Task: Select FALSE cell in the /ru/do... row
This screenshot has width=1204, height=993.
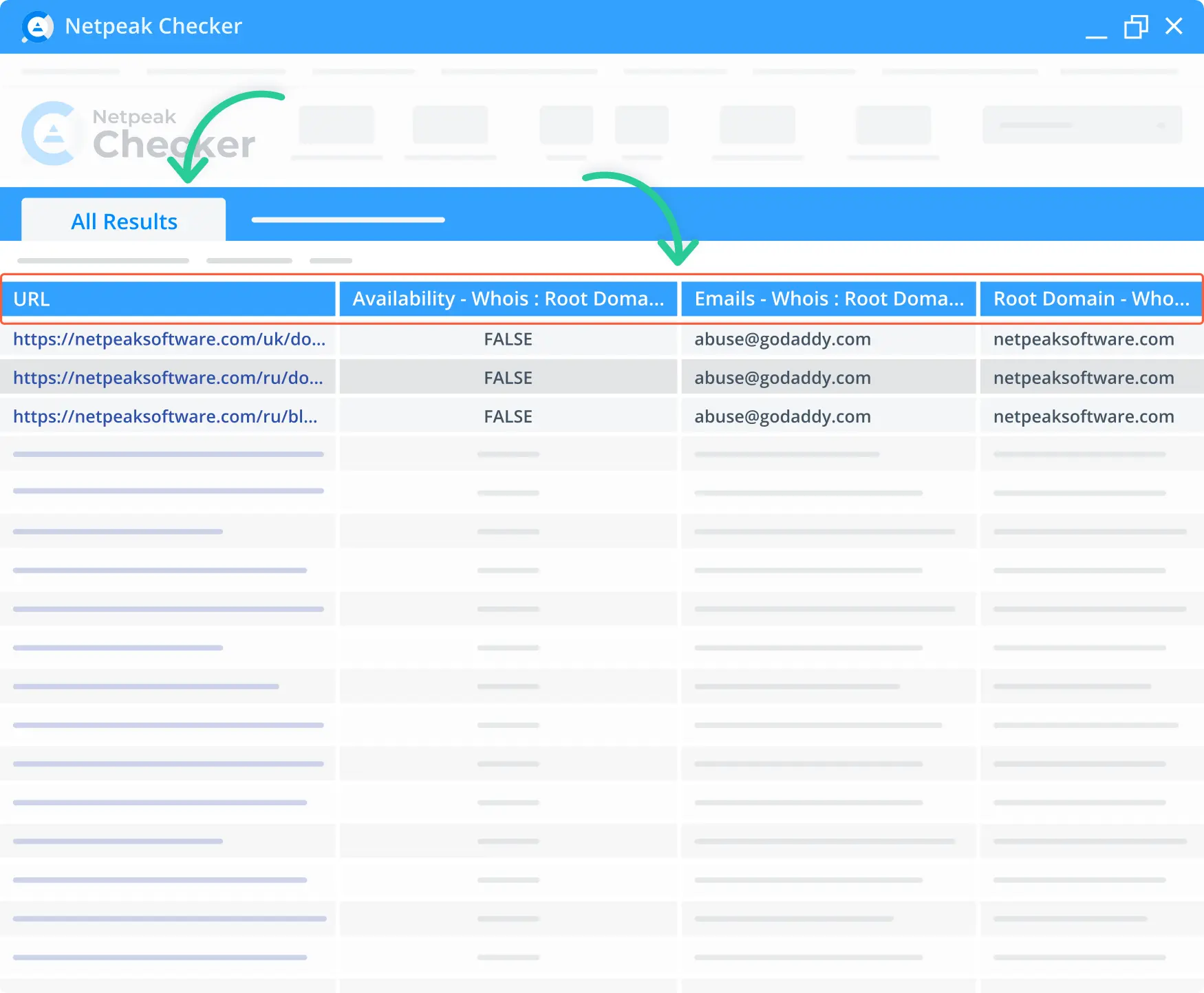Action: click(508, 378)
